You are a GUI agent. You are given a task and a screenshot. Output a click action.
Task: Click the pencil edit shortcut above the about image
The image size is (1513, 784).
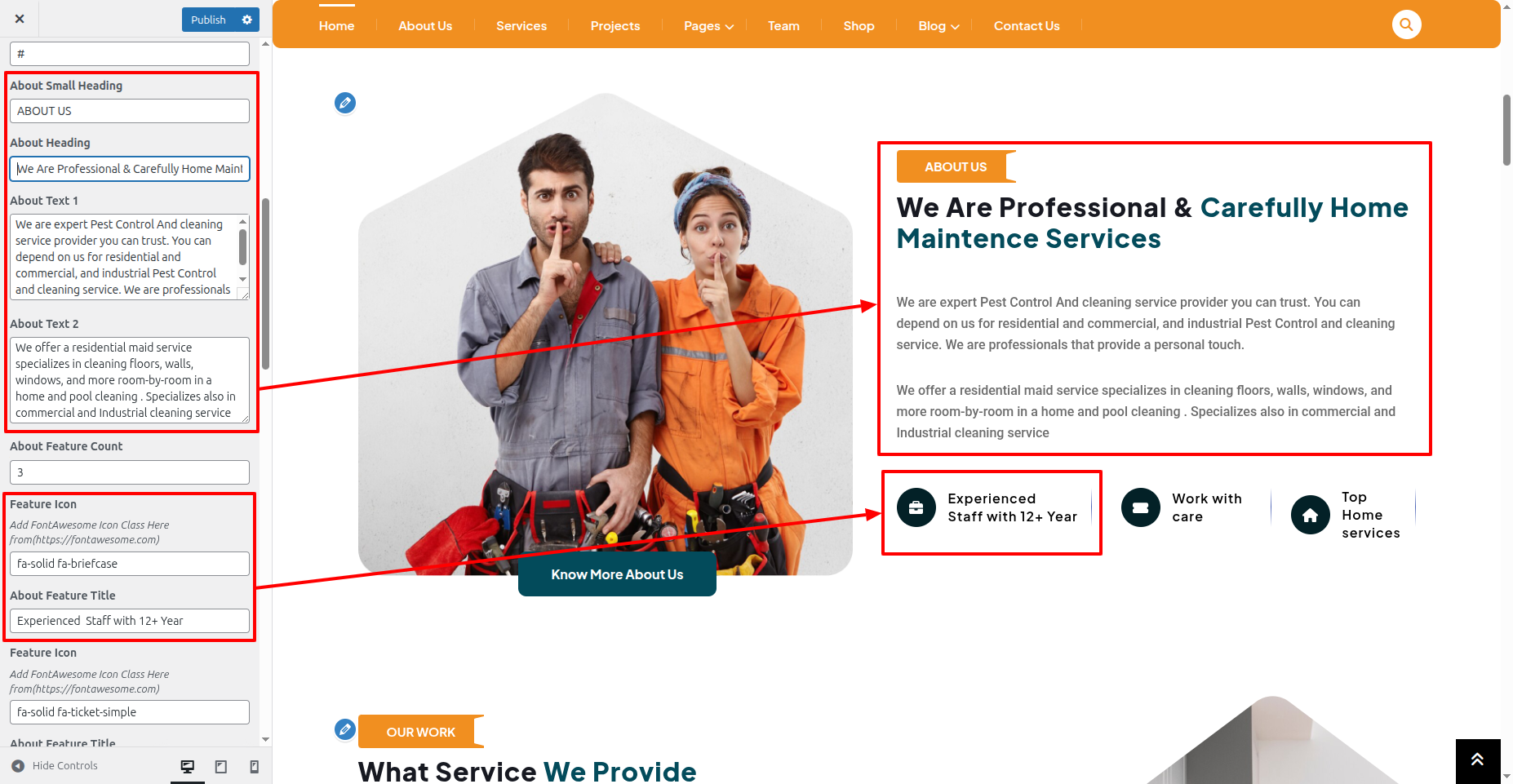pyautogui.click(x=345, y=103)
